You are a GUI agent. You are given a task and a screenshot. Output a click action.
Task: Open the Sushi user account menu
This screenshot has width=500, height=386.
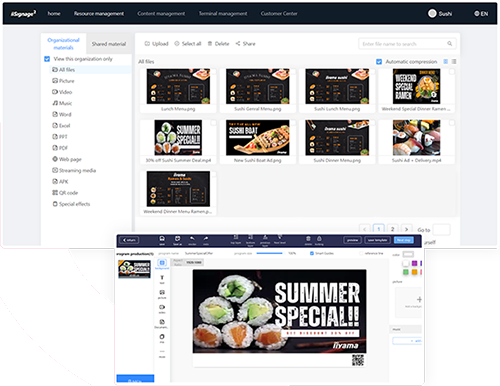tap(440, 14)
